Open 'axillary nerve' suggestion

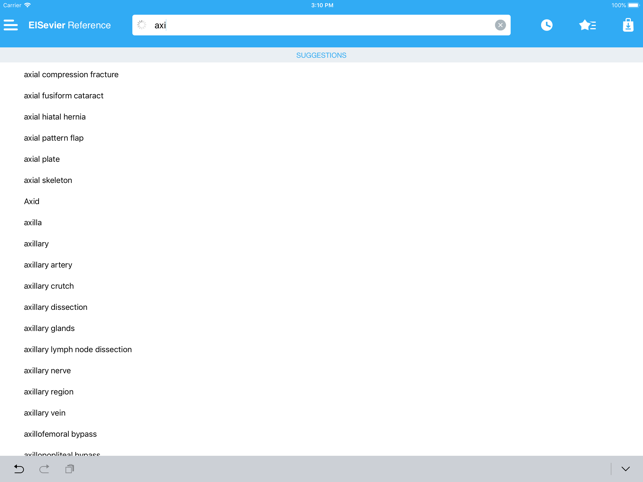[47, 371]
